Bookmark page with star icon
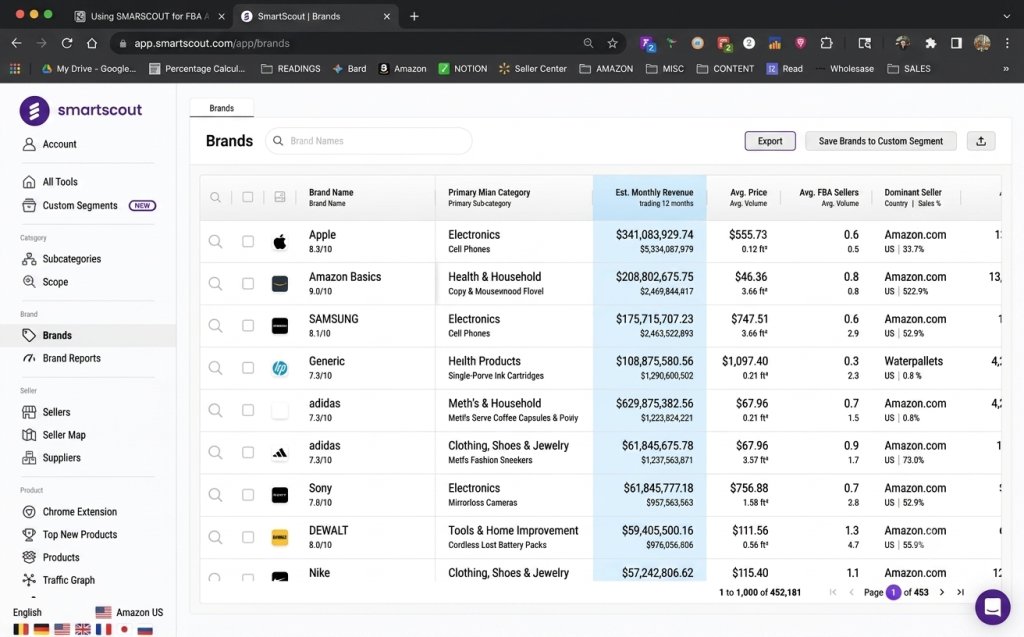 coord(613,43)
